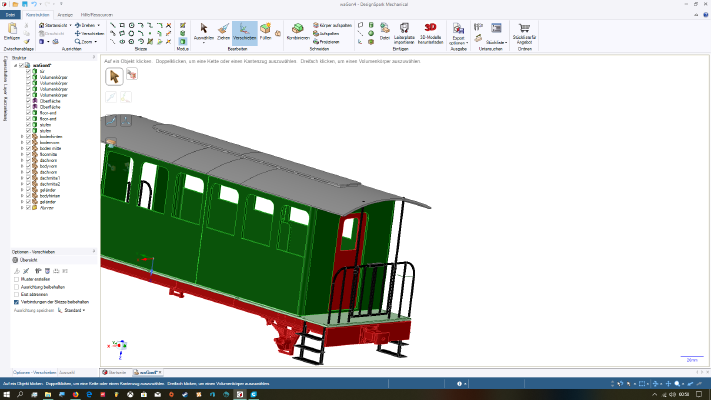
Task: Click Körper aufspalten in Schneiden group
Action: (332, 25)
